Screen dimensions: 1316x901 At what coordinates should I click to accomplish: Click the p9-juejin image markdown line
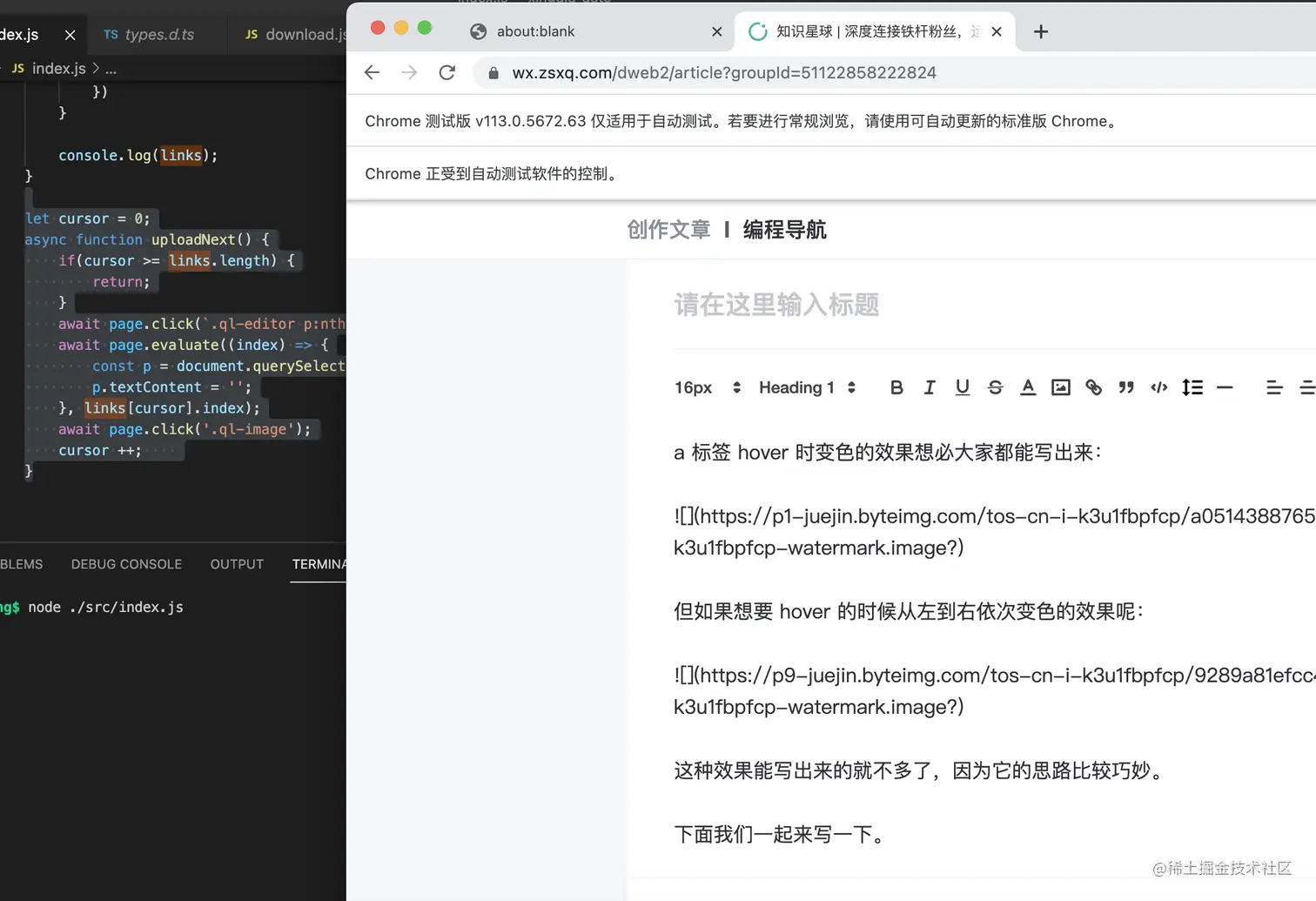click(995, 691)
